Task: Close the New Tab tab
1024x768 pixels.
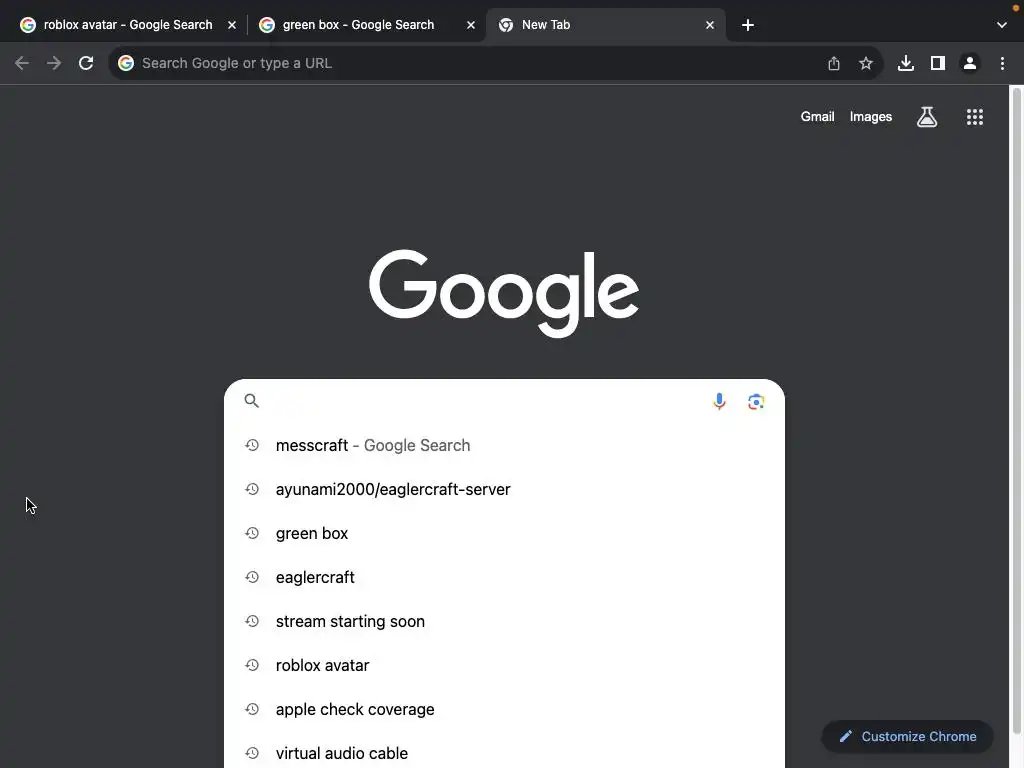Action: click(x=710, y=25)
